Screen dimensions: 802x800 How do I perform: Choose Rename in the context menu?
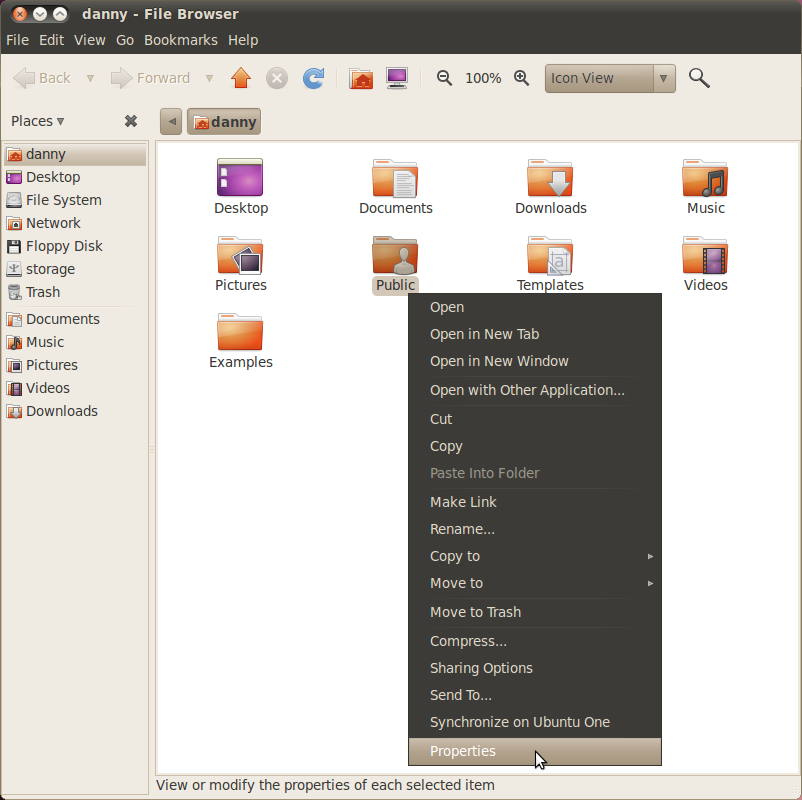535,529
